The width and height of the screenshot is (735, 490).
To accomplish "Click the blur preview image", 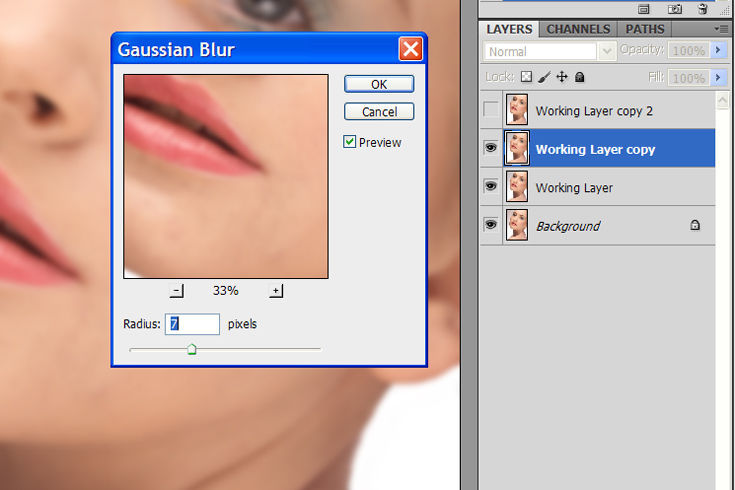I will [226, 176].
